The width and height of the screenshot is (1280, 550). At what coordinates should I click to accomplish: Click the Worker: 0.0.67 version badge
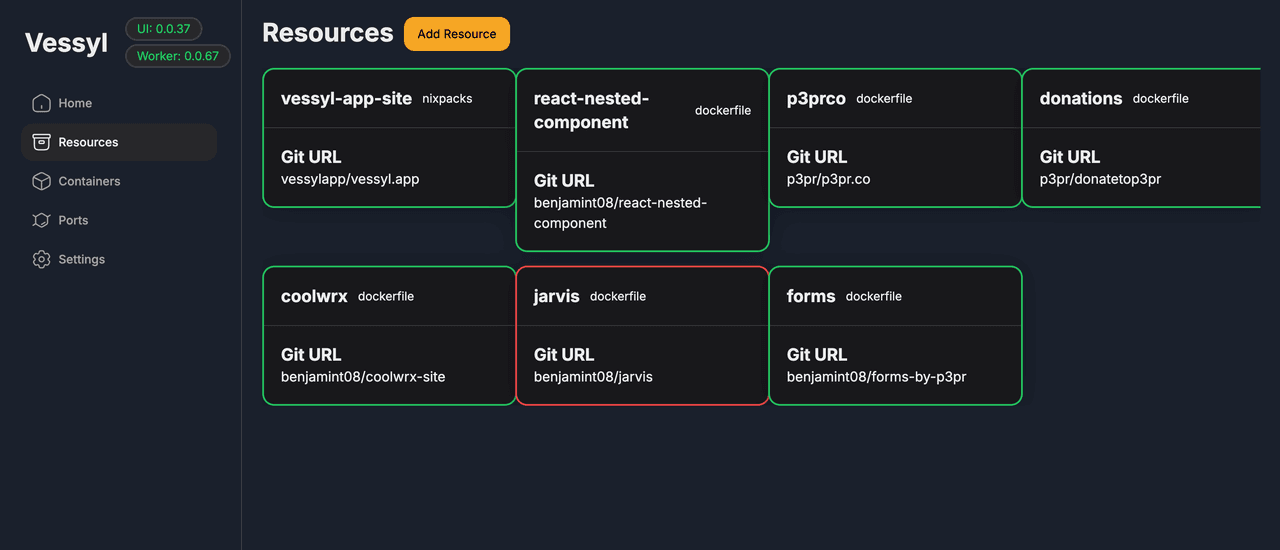[178, 56]
